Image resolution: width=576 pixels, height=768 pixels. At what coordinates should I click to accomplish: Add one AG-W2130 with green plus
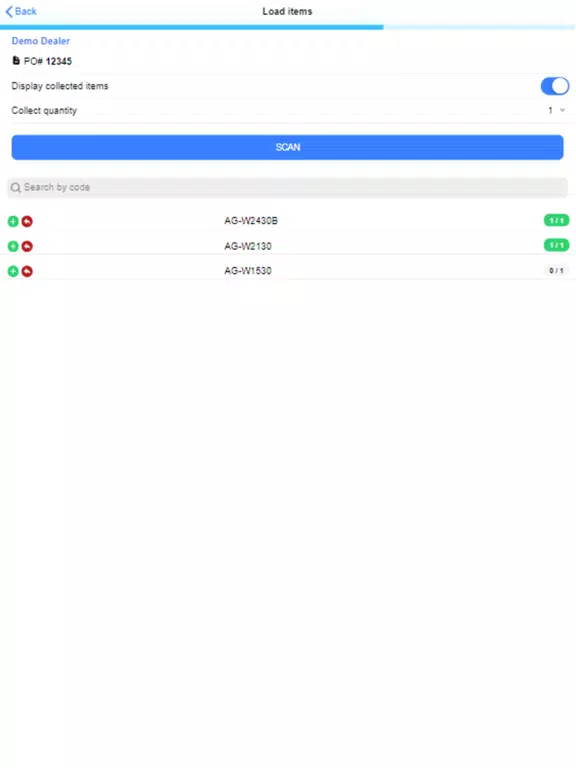[13, 246]
